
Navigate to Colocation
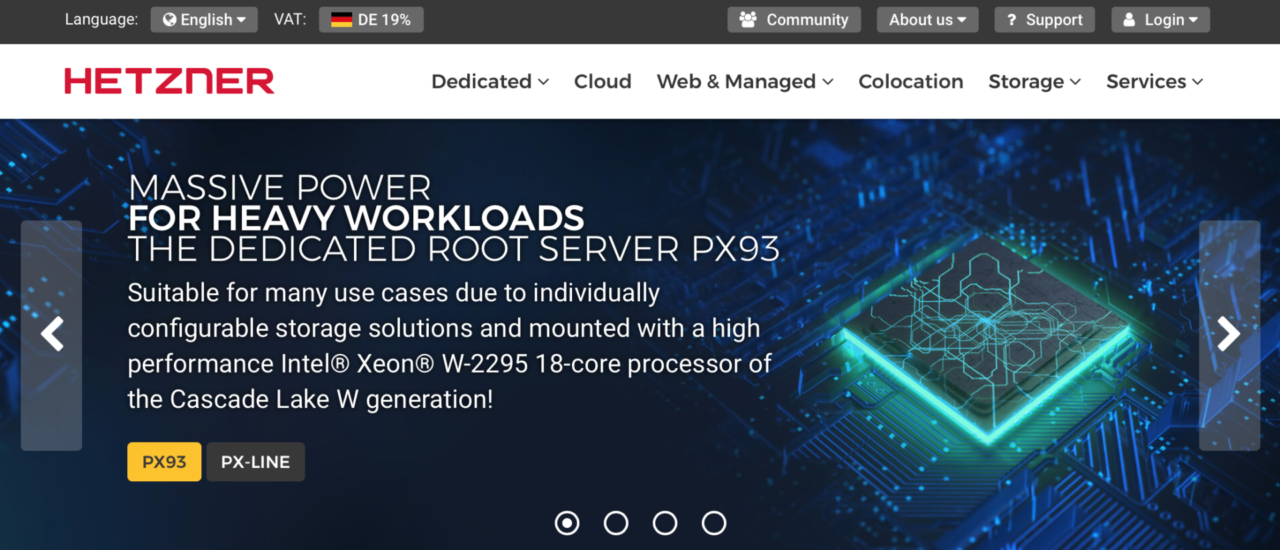[x=911, y=82]
